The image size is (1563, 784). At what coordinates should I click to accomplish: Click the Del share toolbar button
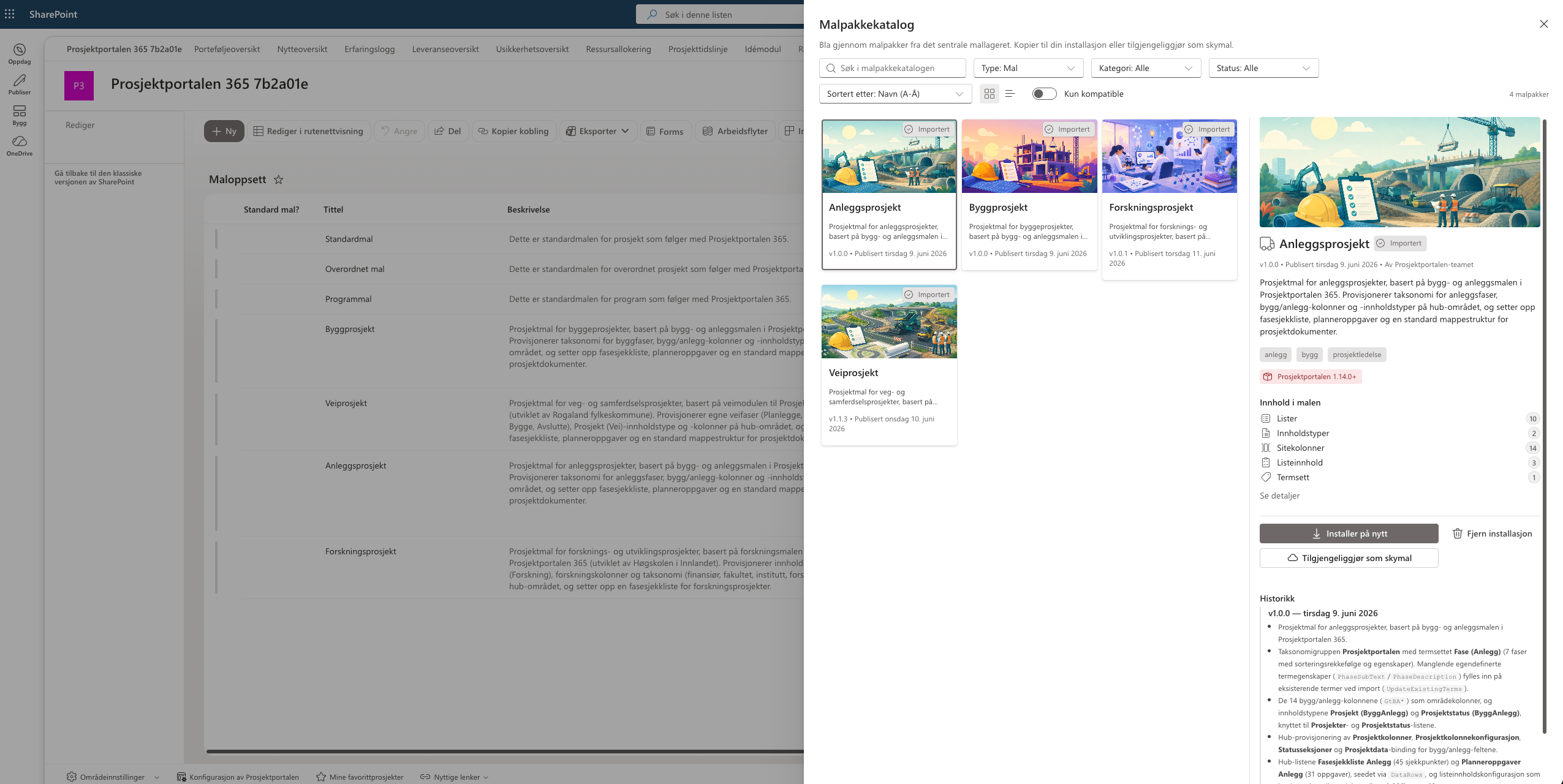coord(448,131)
